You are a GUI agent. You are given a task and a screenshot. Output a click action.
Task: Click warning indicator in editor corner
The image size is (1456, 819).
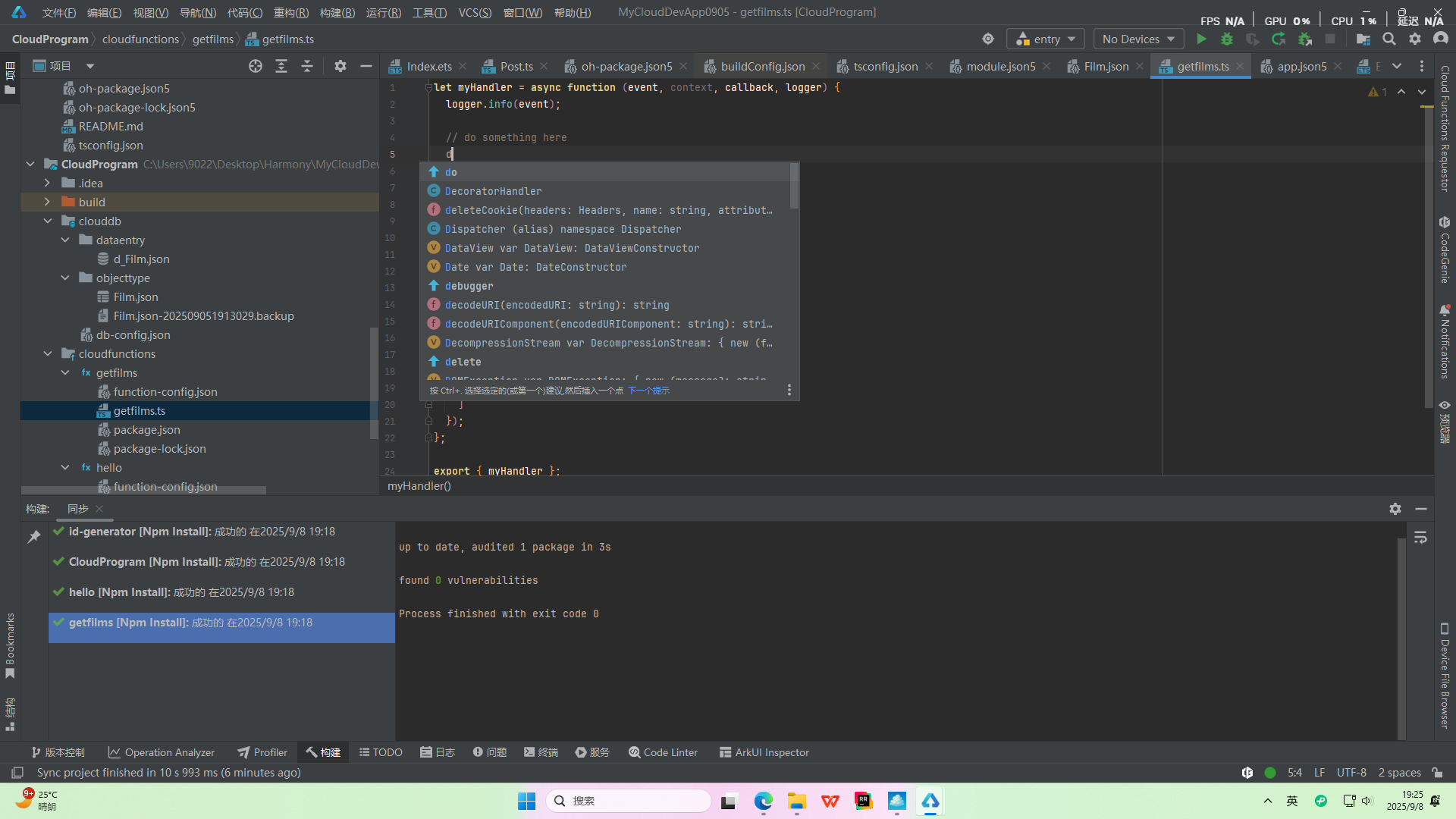click(x=1377, y=92)
